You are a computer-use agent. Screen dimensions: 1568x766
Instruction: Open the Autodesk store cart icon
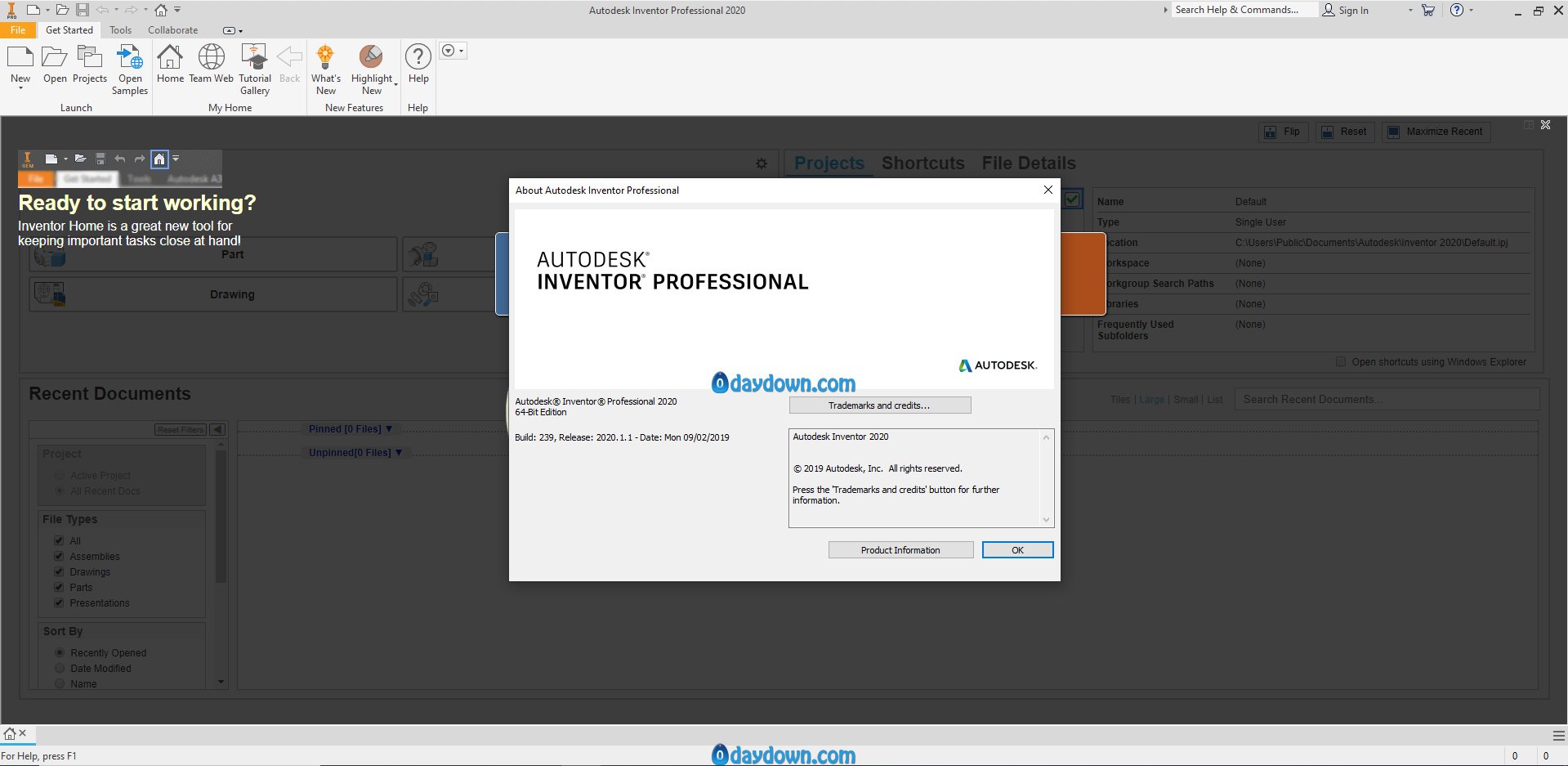click(x=1428, y=10)
